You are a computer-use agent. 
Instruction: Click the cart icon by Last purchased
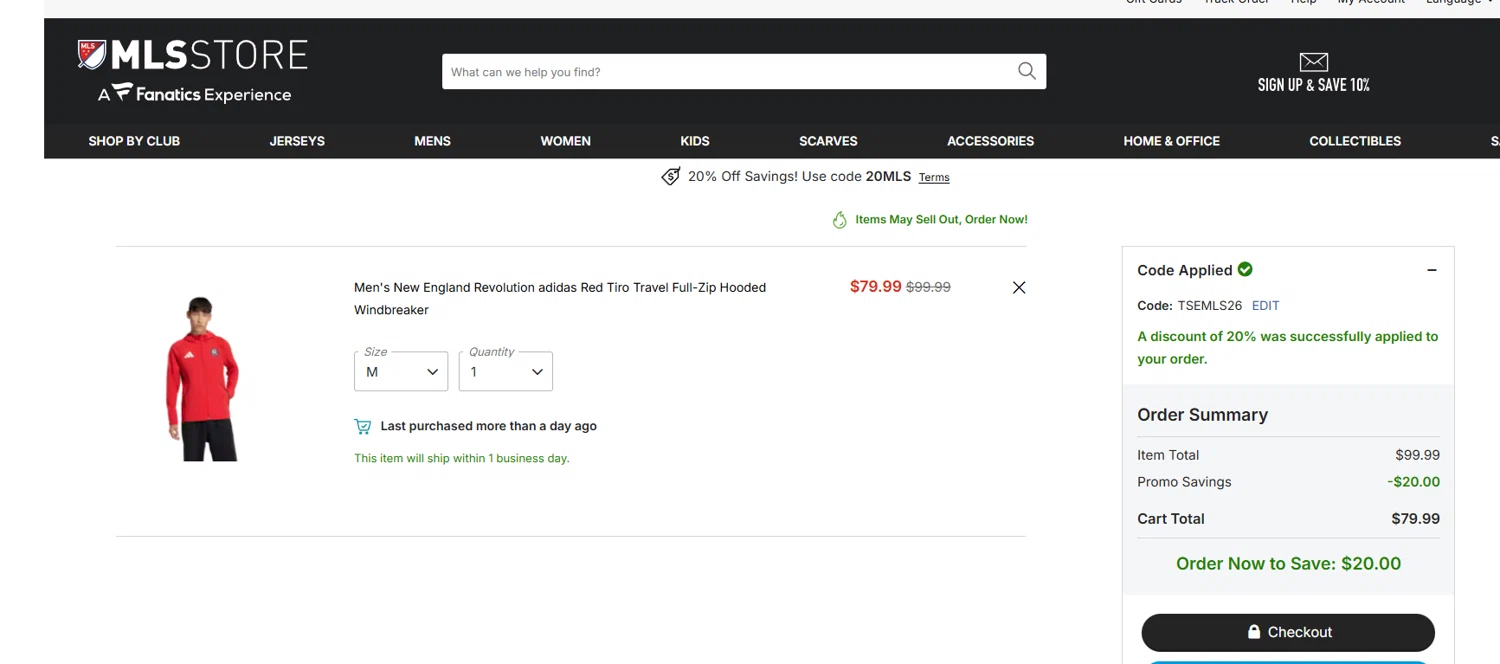pos(363,426)
